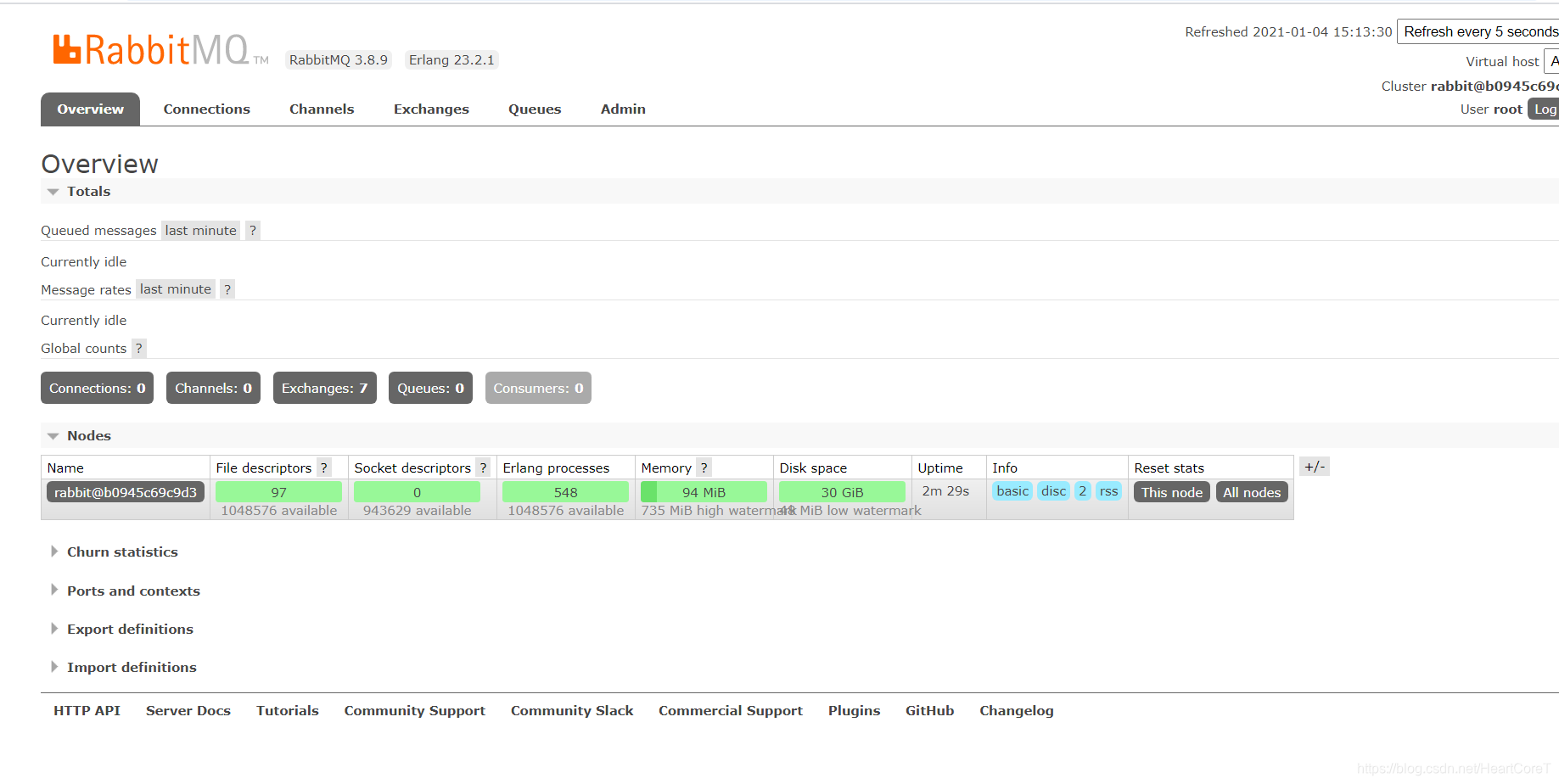
Task: Change Queued messages last minute range
Action: pyautogui.click(x=200, y=231)
